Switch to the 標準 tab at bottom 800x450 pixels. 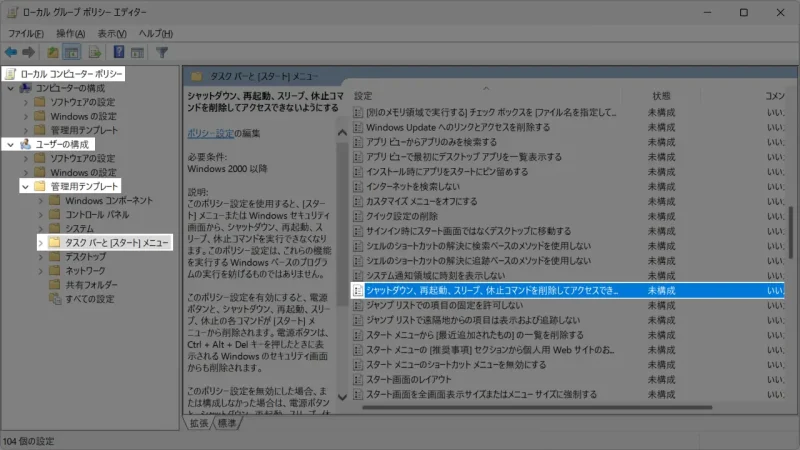(x=228, y=423)
